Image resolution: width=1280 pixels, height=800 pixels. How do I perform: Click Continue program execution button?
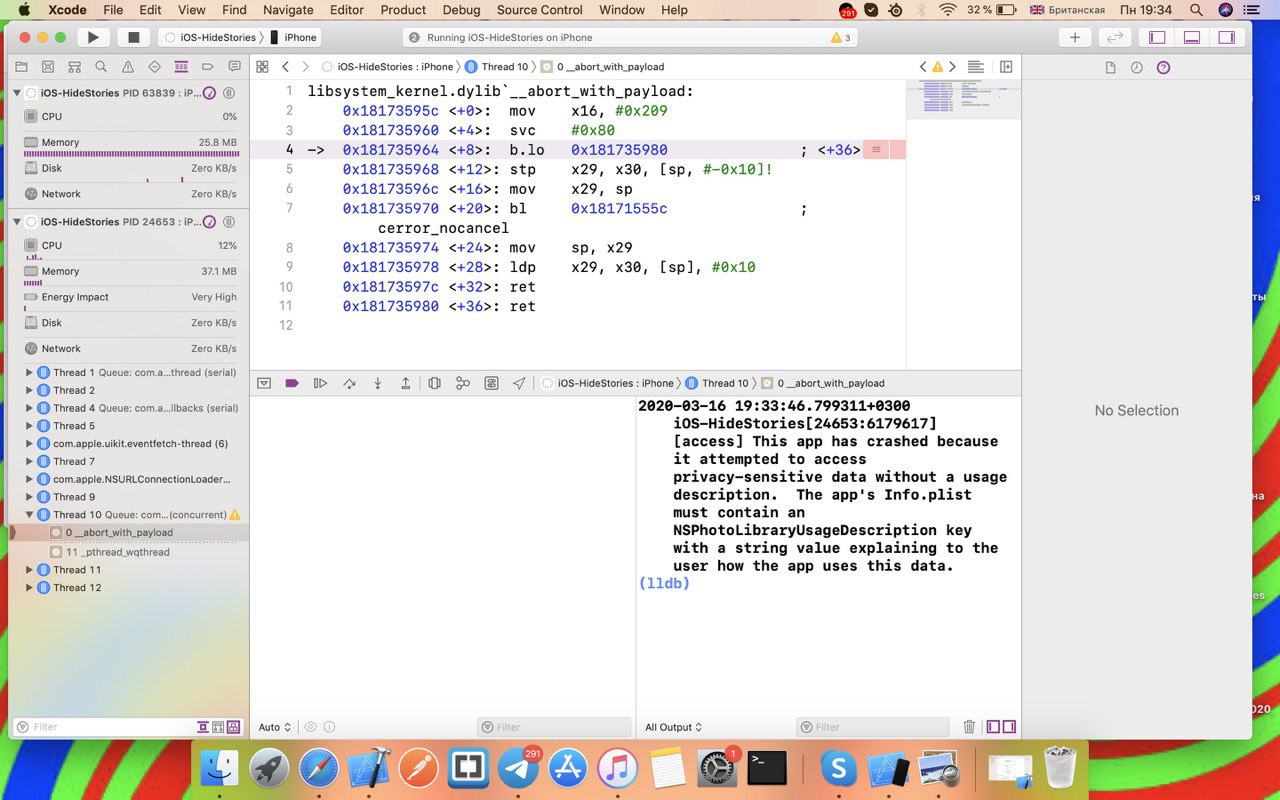(x=321, y=383)
